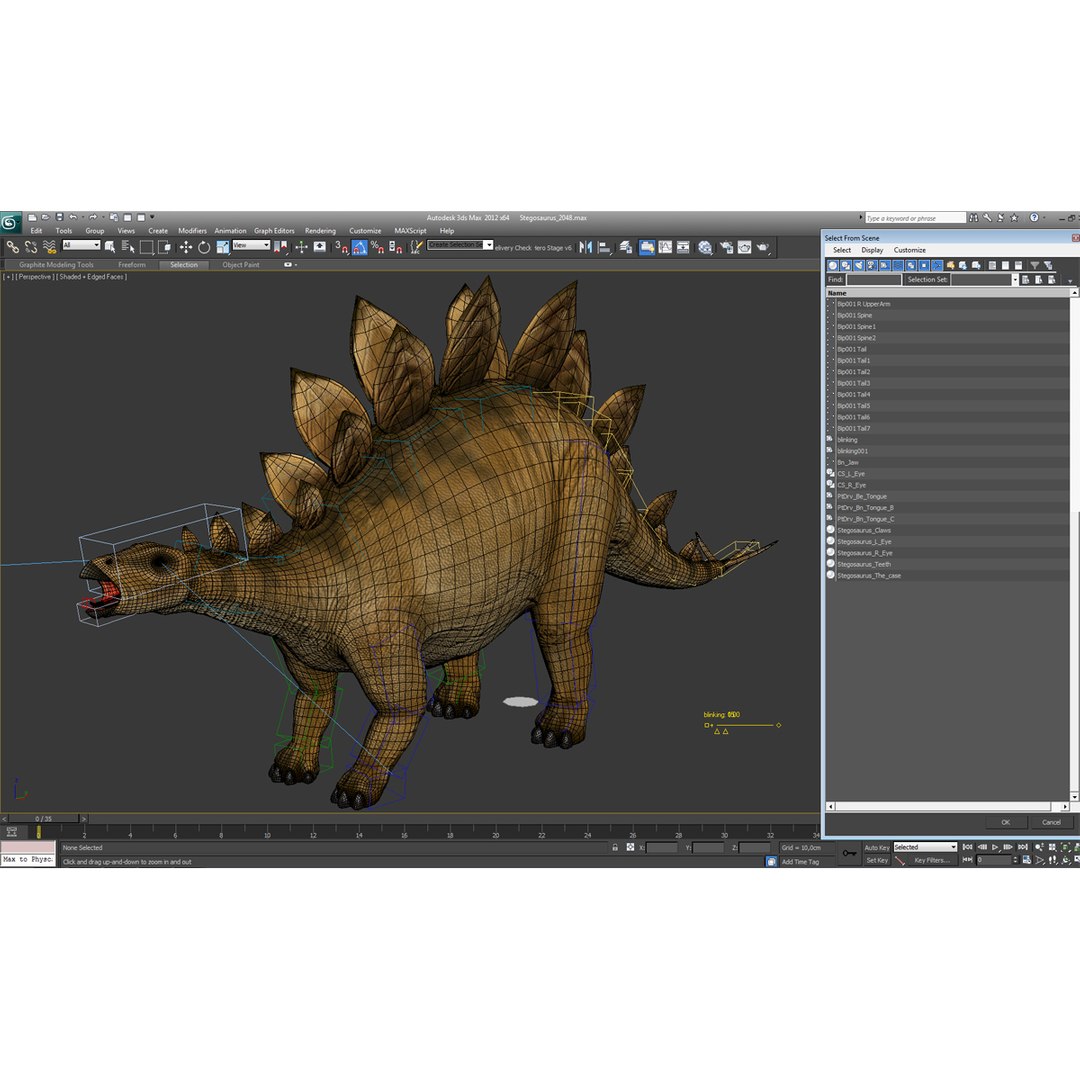Click the Unlink Selection tool
Image resolution: width=1080 pixels, height=1080 pixels.
pyautogui.click(x=31, y=247)
